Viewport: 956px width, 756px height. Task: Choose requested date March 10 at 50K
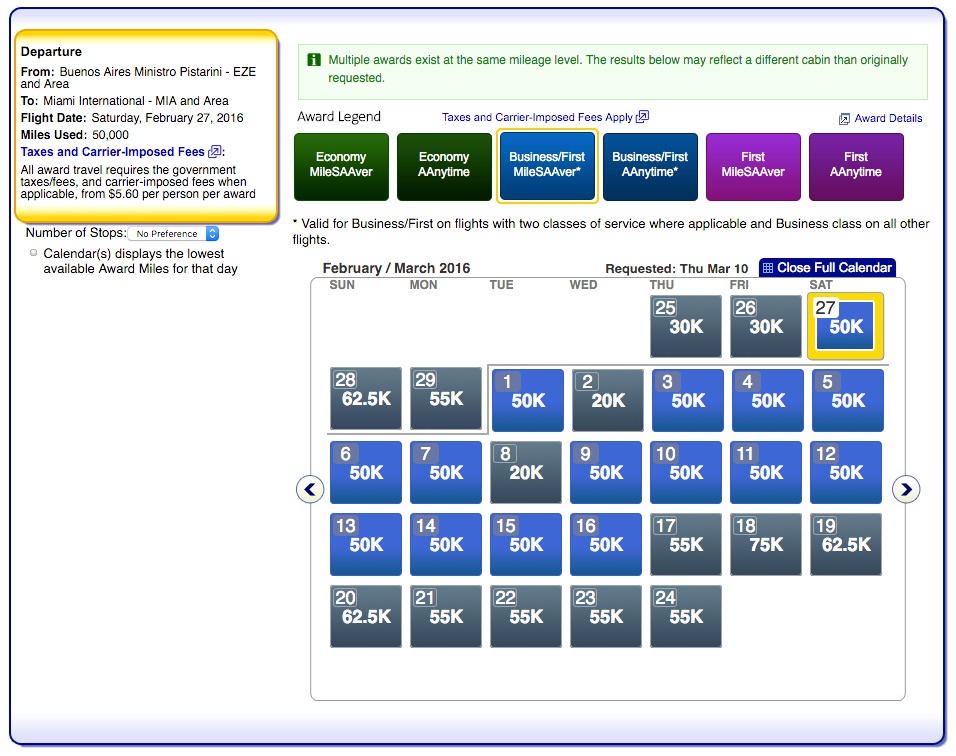coord(686,472)
